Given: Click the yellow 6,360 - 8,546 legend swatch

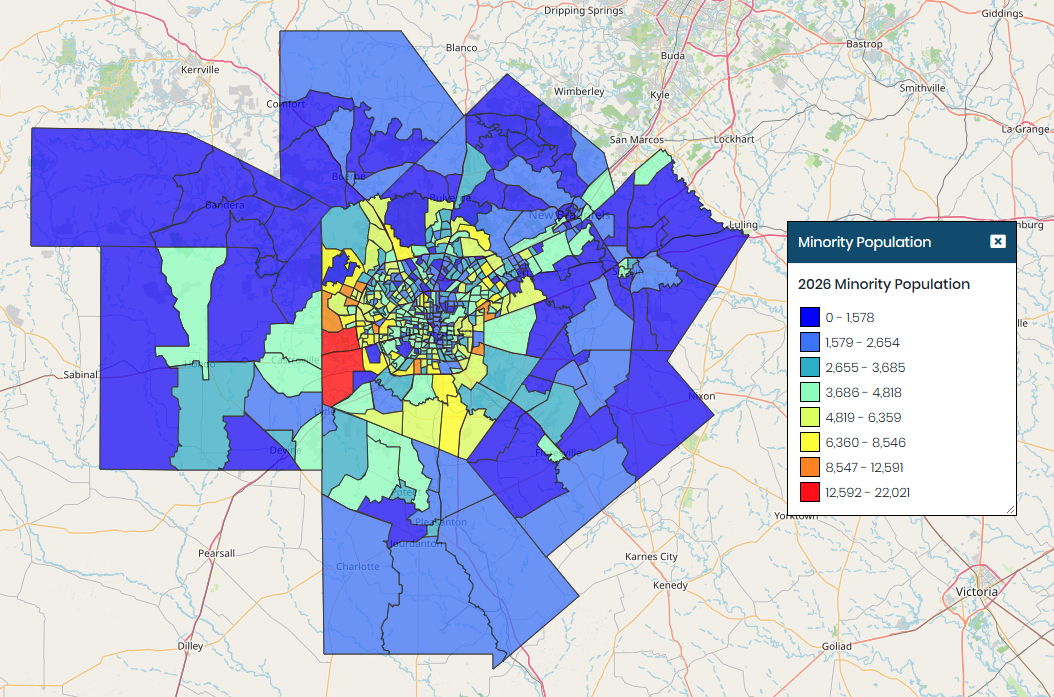Looking at the screenshot, I should click(x=810, y=442).
